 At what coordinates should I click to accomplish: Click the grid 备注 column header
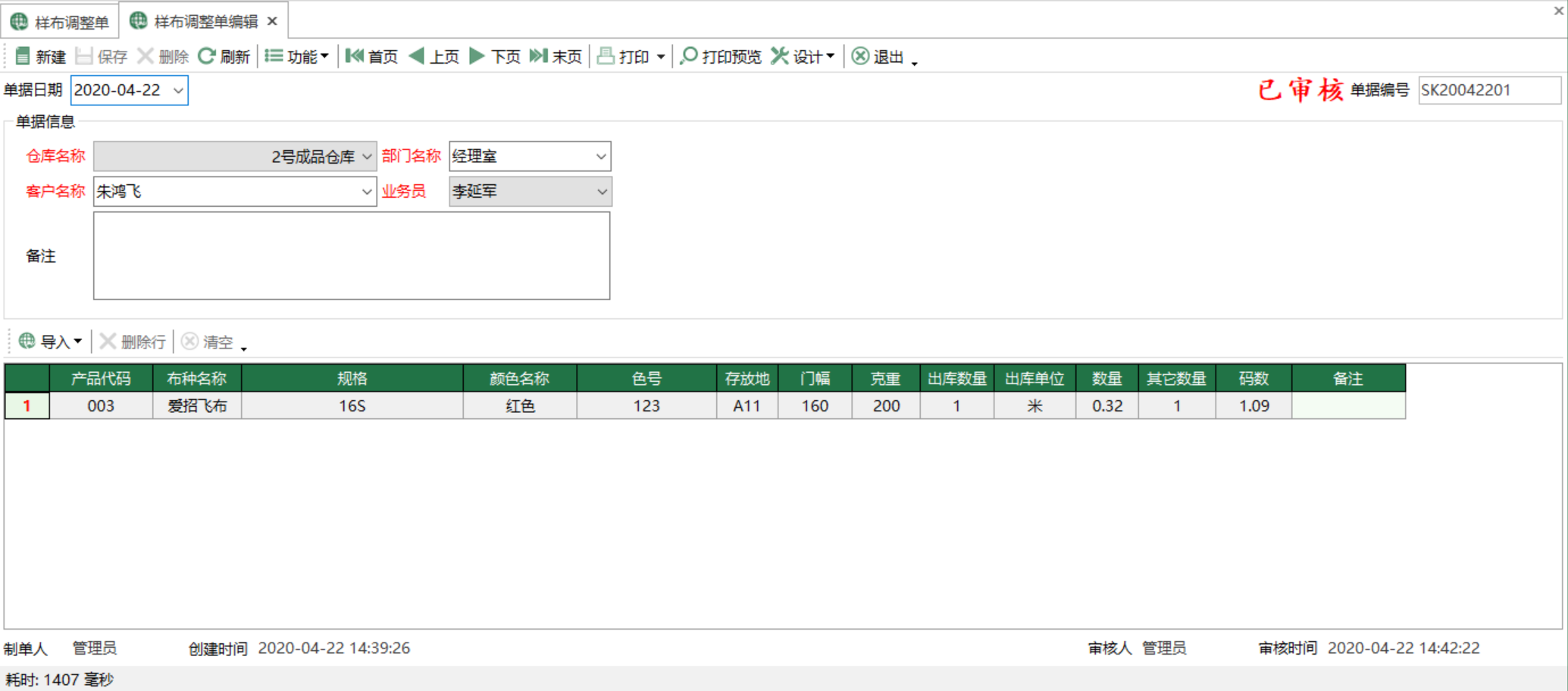tap(1349, 378)
